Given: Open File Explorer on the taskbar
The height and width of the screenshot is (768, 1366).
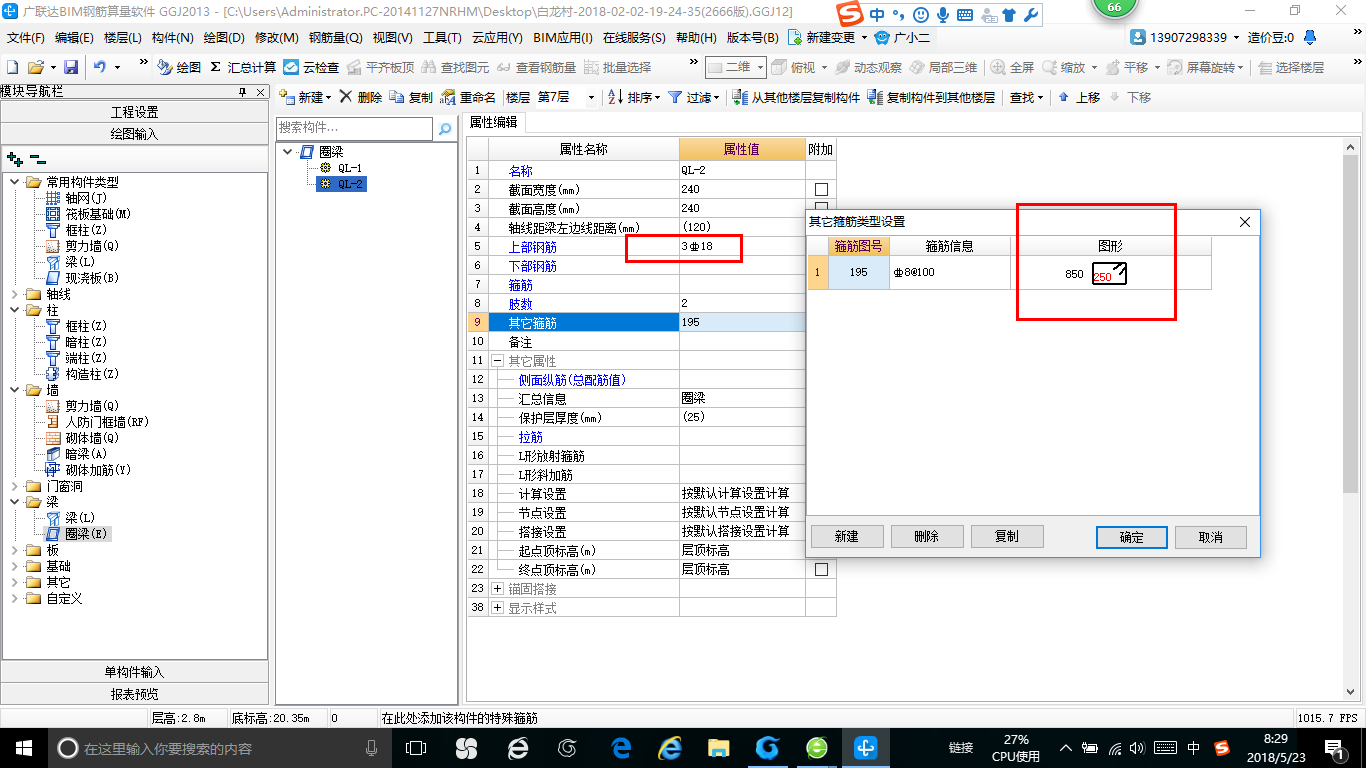Looking at the screenshot, I should 718,748.
